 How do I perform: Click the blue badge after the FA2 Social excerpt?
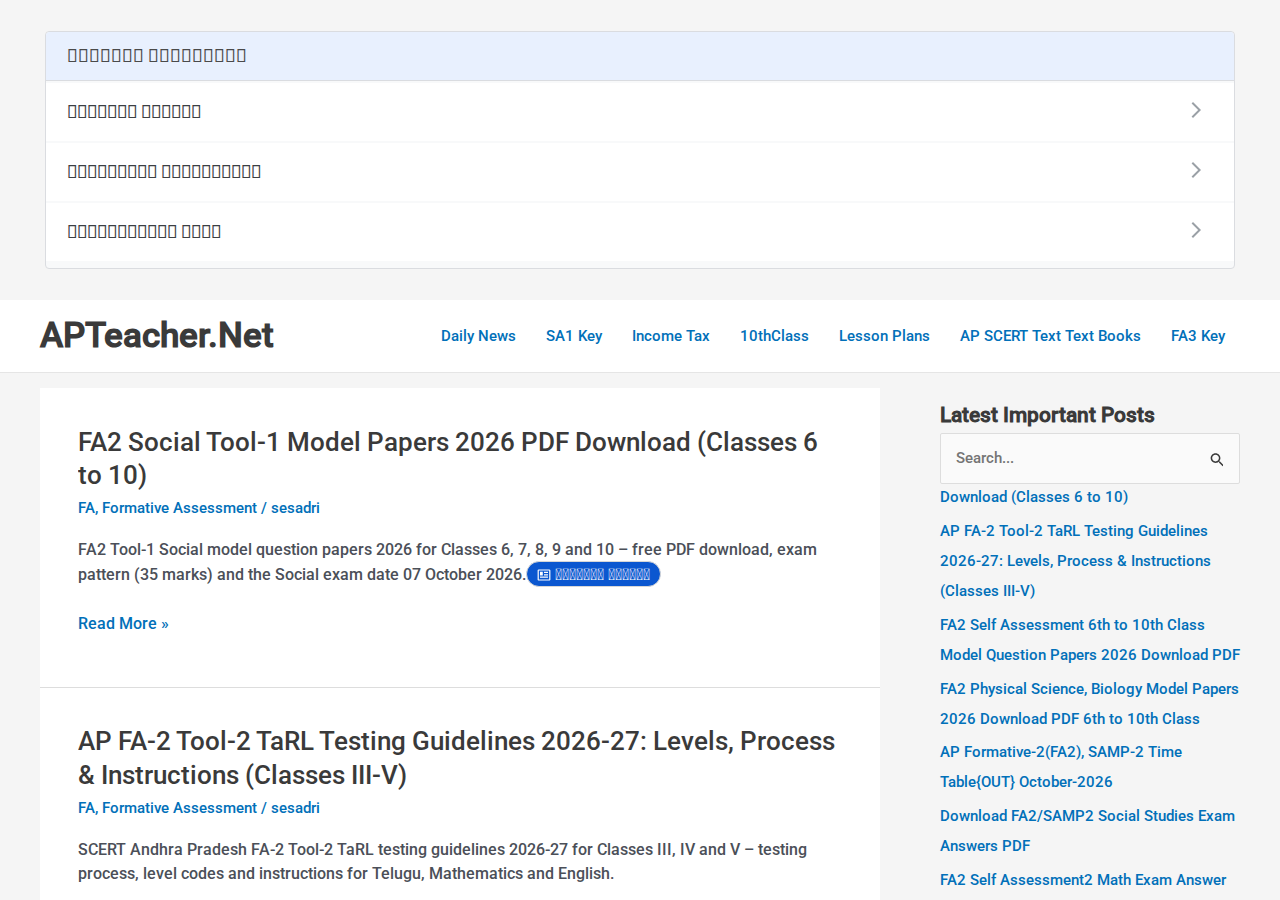(593, 574)
